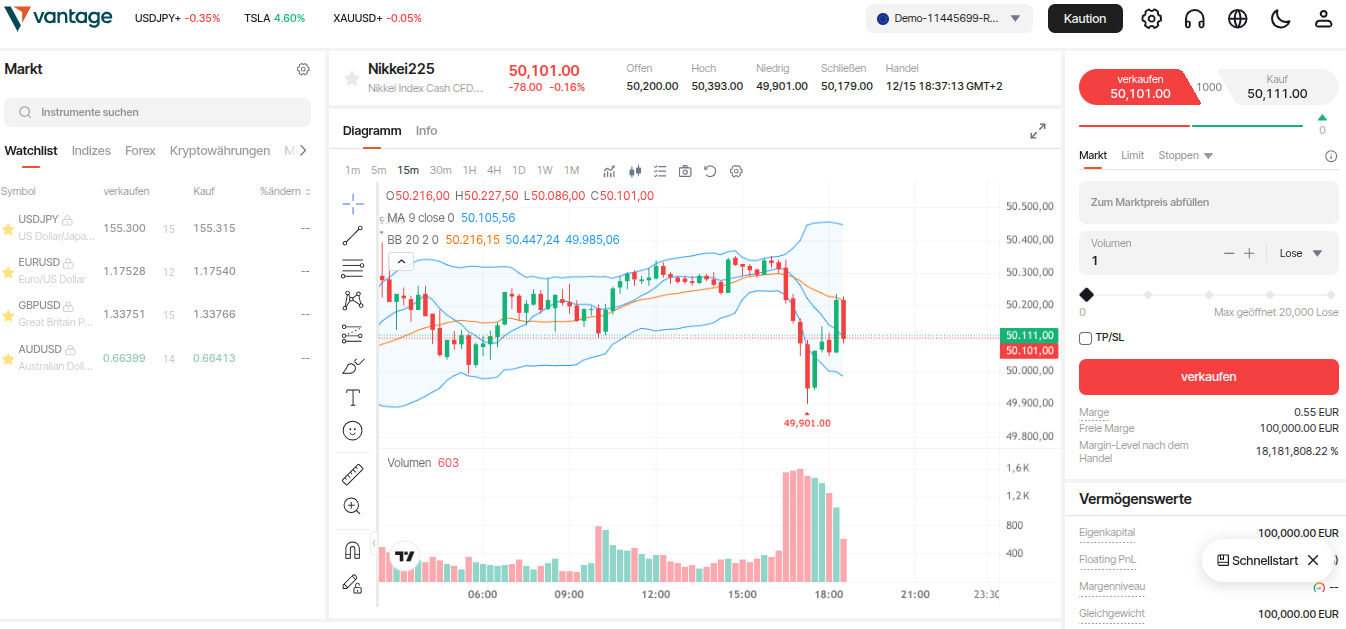Viewport: 1346px width, 629px height.
Task: Open the emoji stickers tool
Action: [x=352, y=430]
